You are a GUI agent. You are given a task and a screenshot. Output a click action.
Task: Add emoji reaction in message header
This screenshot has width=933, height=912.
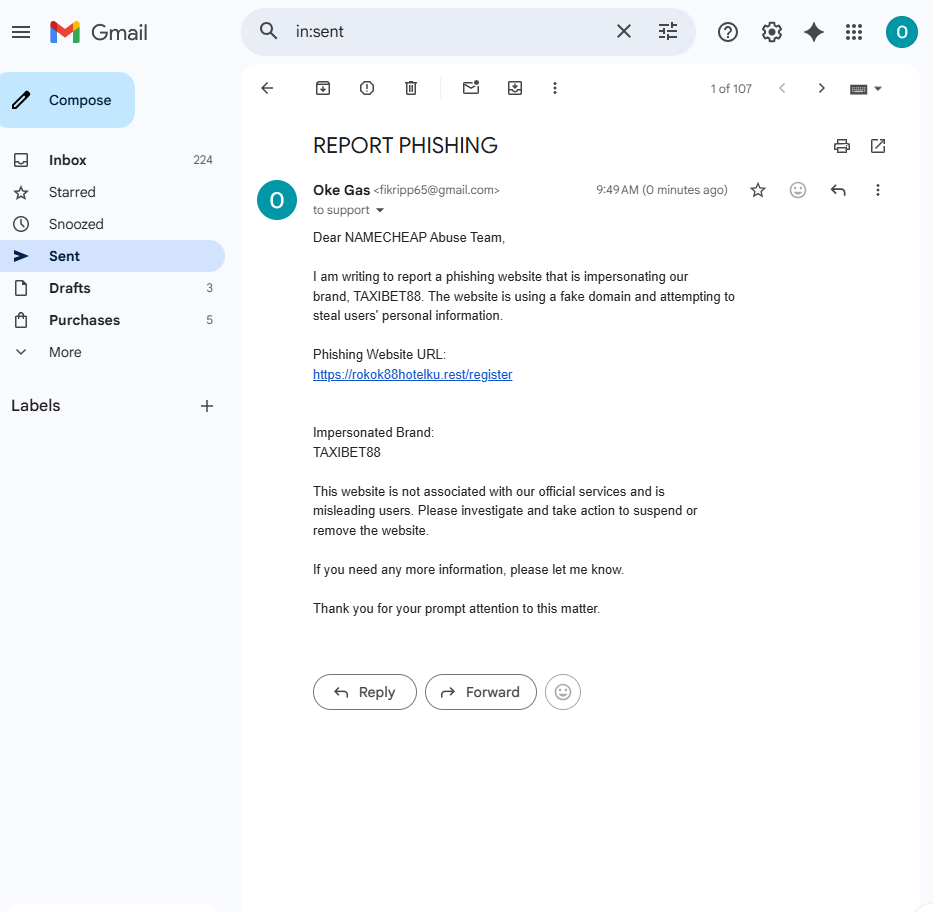pyautogui.click(x=797, y=190)
